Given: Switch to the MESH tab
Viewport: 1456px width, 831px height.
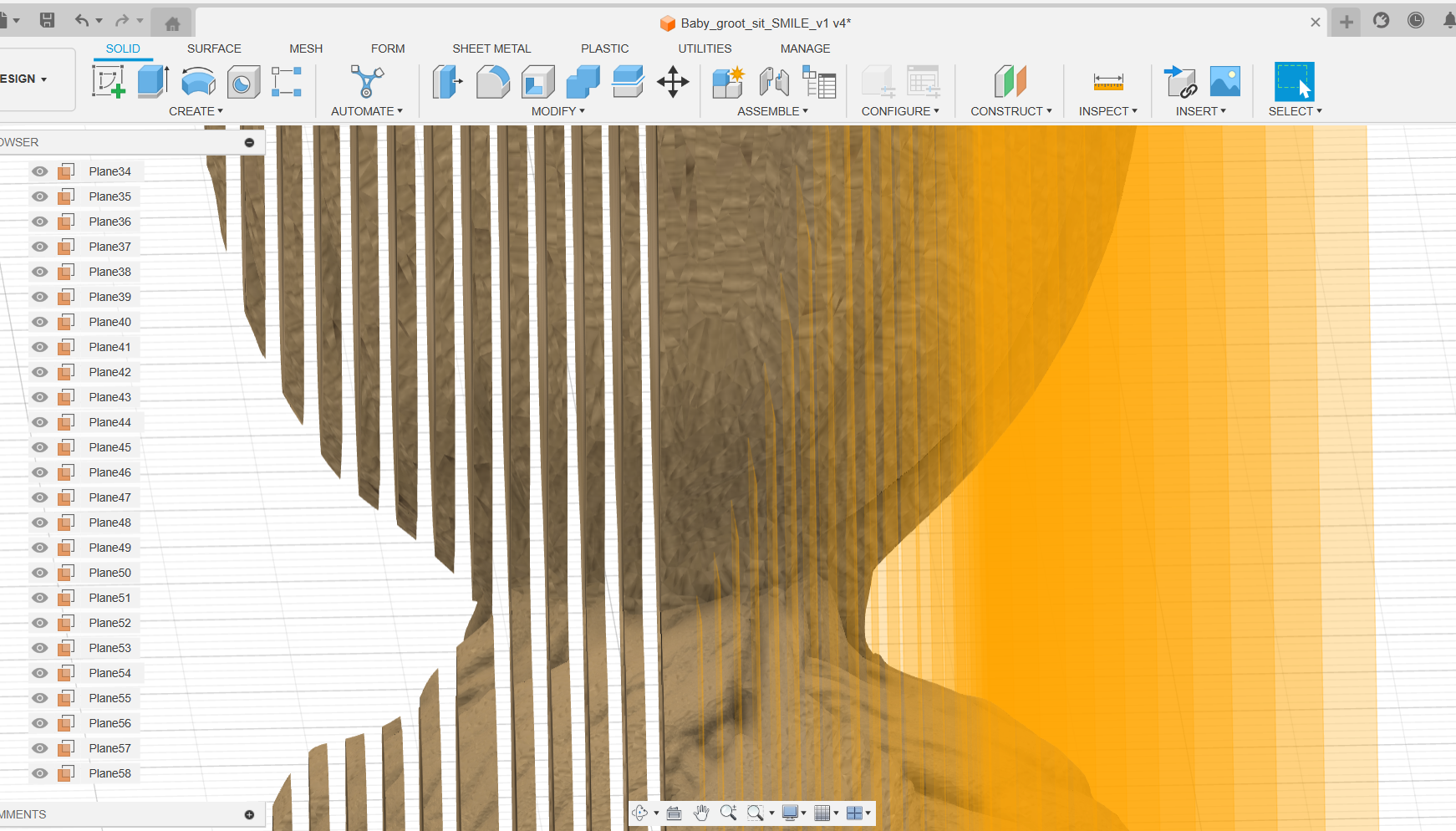Looking at the screenshot, I should coord(306,48).
